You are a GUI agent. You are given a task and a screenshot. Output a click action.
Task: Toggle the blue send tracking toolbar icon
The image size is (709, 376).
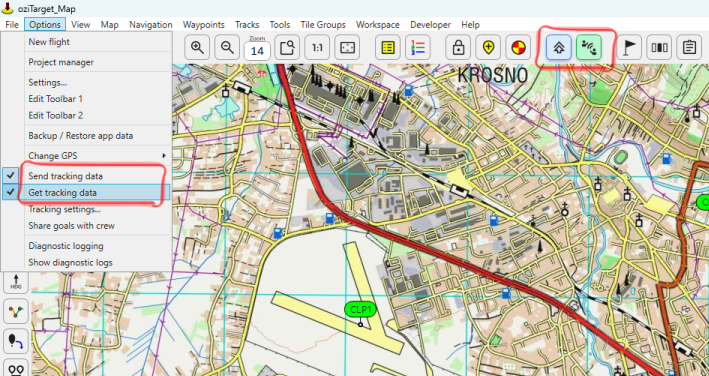[559, 47]
